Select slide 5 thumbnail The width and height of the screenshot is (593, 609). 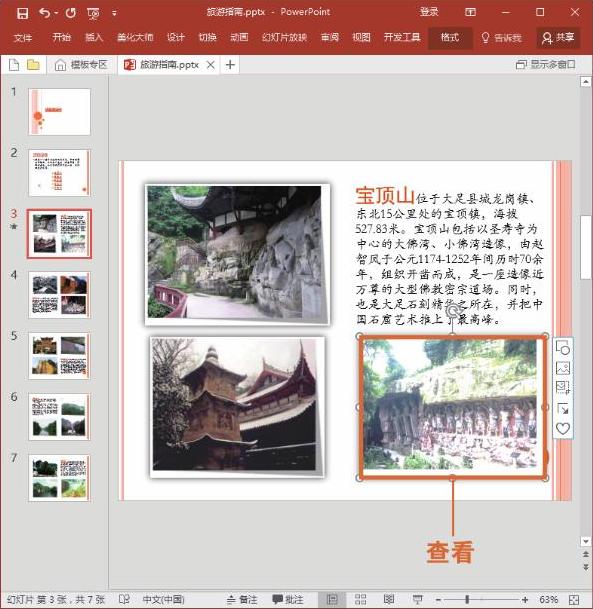59,355
